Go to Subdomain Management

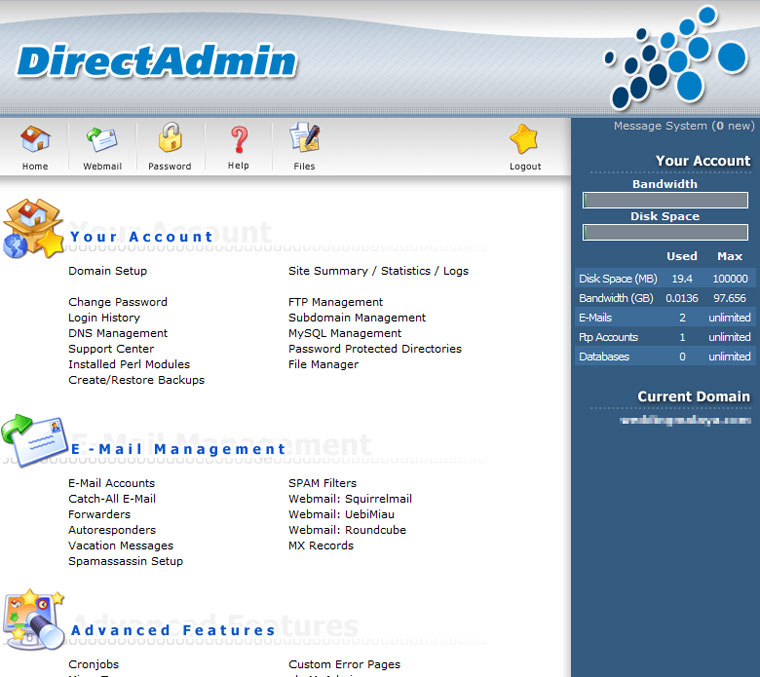click(357, 318)
